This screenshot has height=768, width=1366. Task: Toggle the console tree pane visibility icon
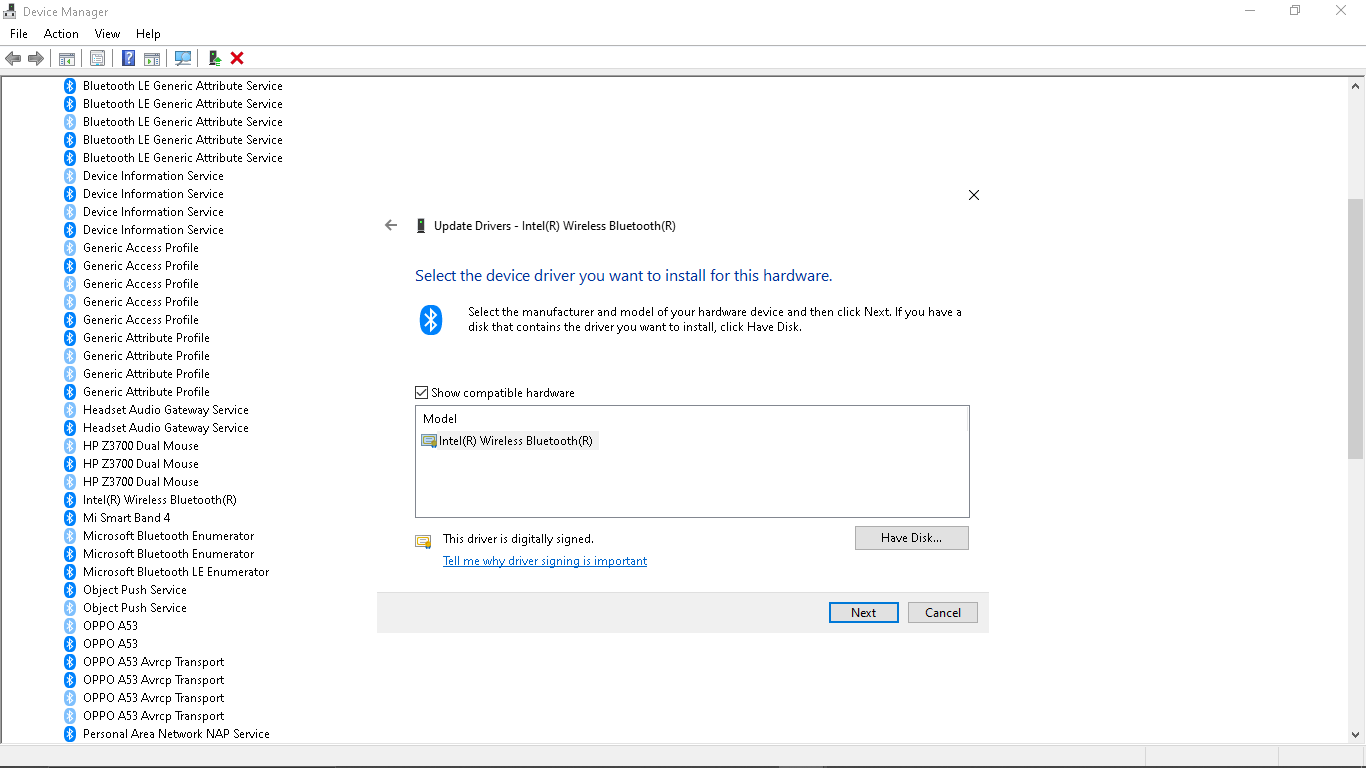[66, 58]
